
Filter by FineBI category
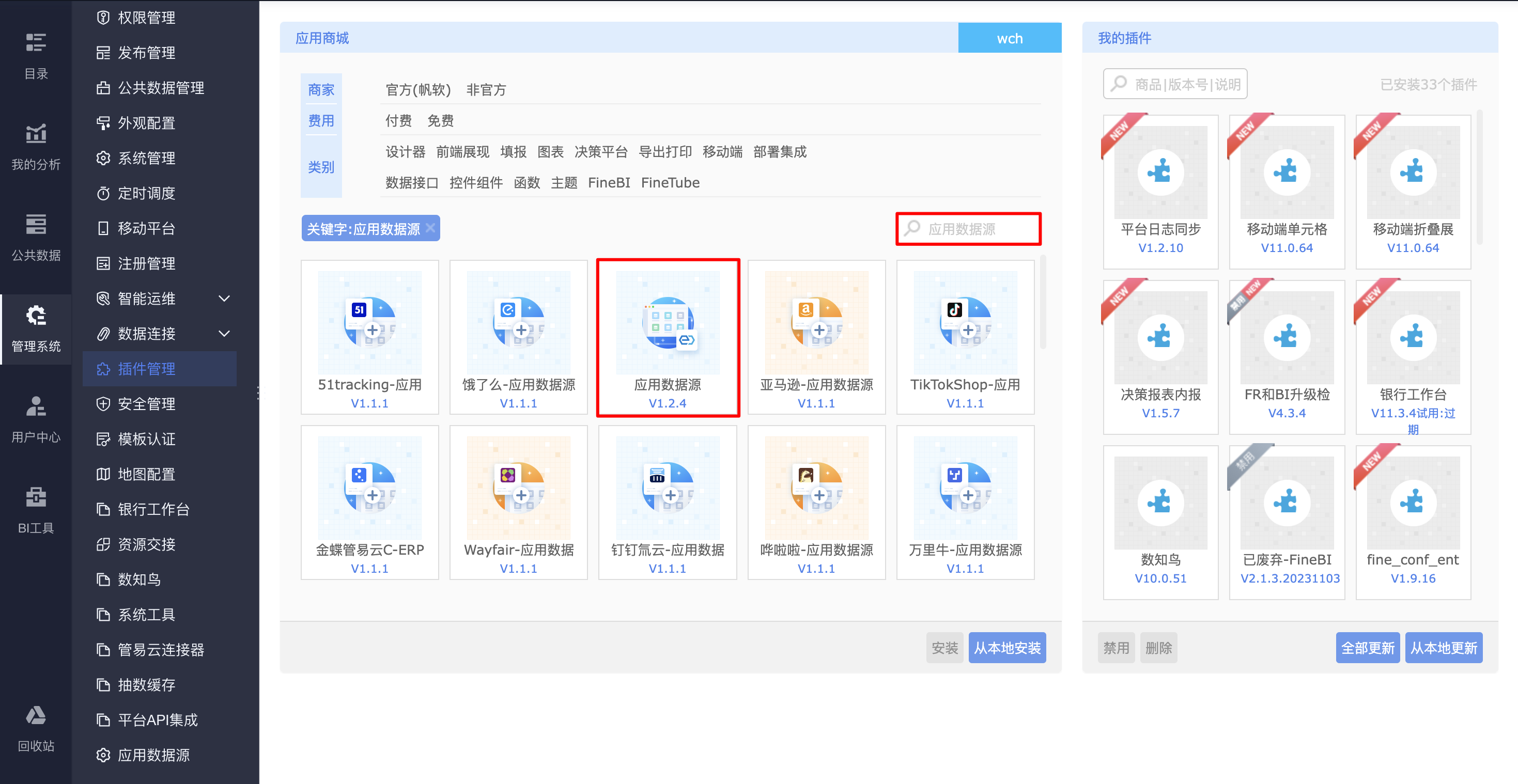[609, 183]
